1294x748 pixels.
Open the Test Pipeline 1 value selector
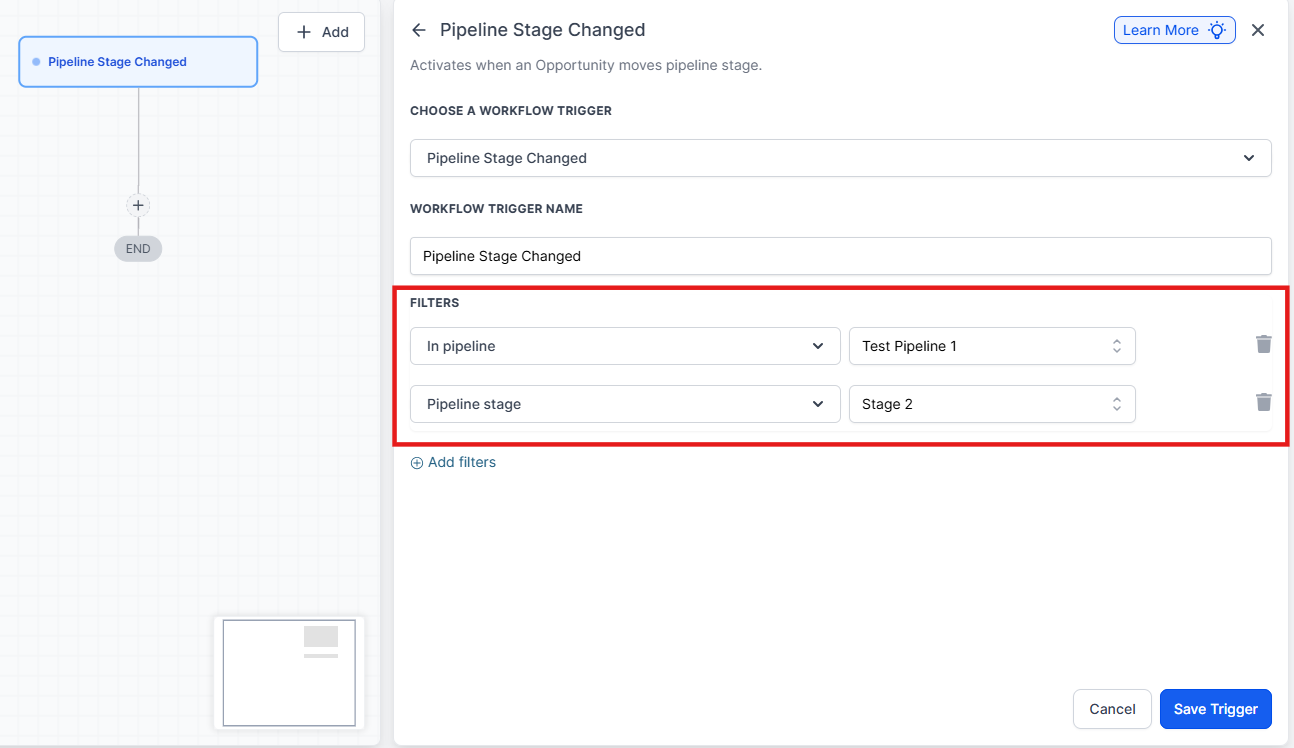pyautogui.click(x=991, y=346)
